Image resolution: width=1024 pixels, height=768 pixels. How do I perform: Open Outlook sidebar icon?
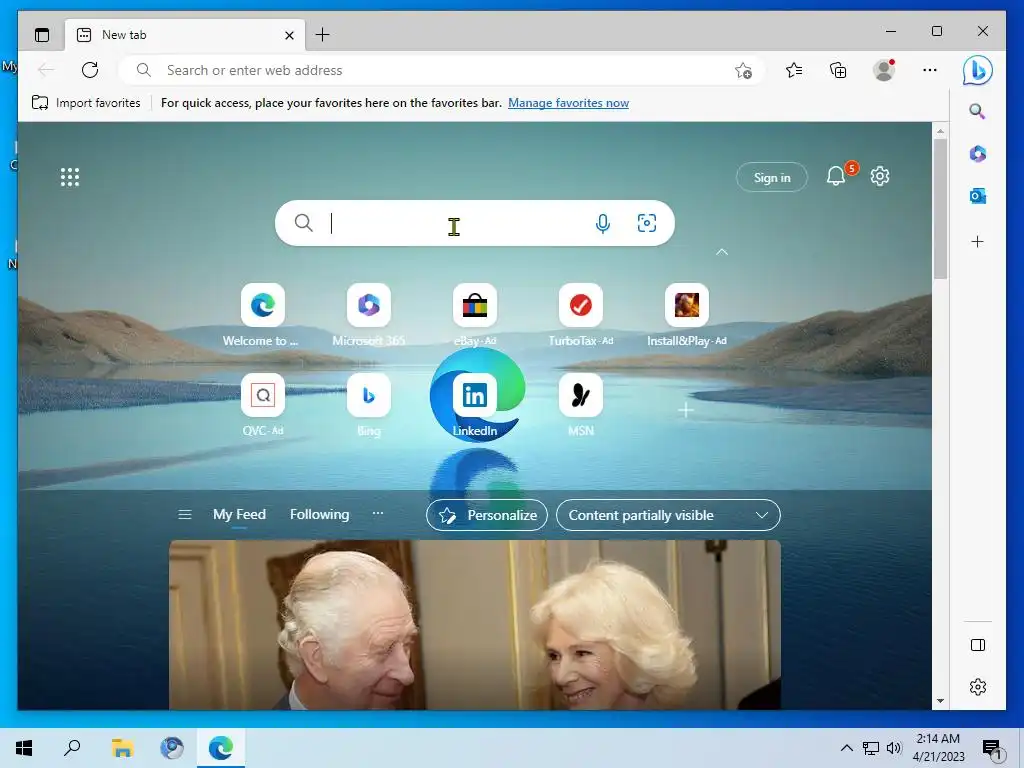coord(978,196)
